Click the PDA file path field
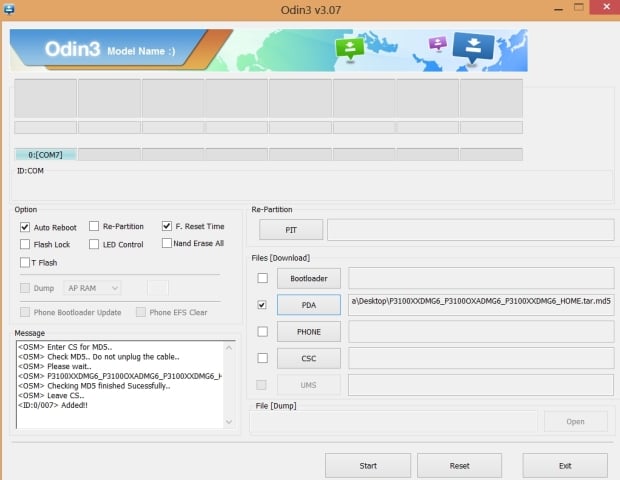 (x=481, y=305)
